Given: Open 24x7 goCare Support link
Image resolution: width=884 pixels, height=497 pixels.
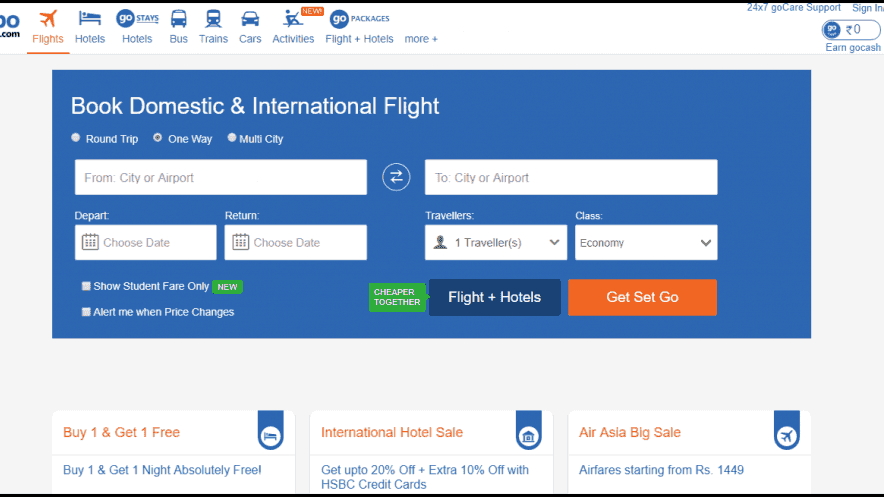Looking at the screenshot, I should pos(793,8).
